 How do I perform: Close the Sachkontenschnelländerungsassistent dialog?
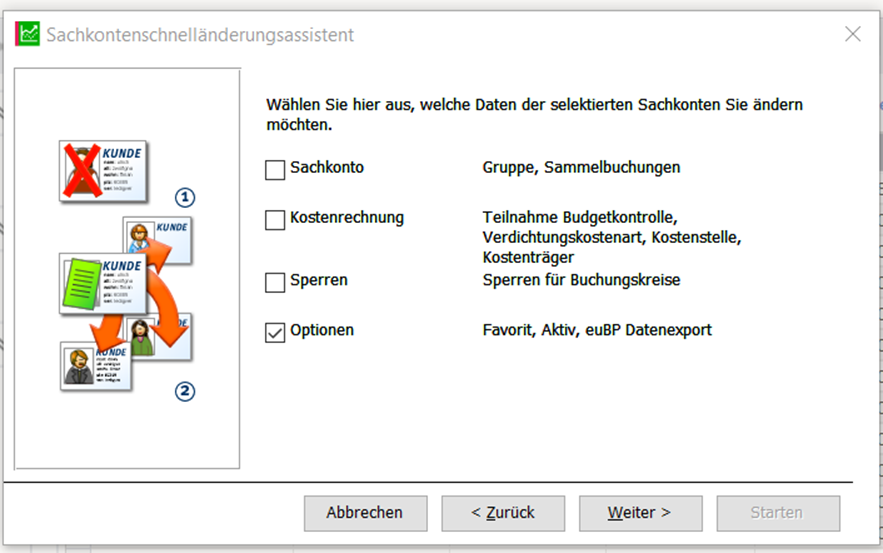click(852, 34)
